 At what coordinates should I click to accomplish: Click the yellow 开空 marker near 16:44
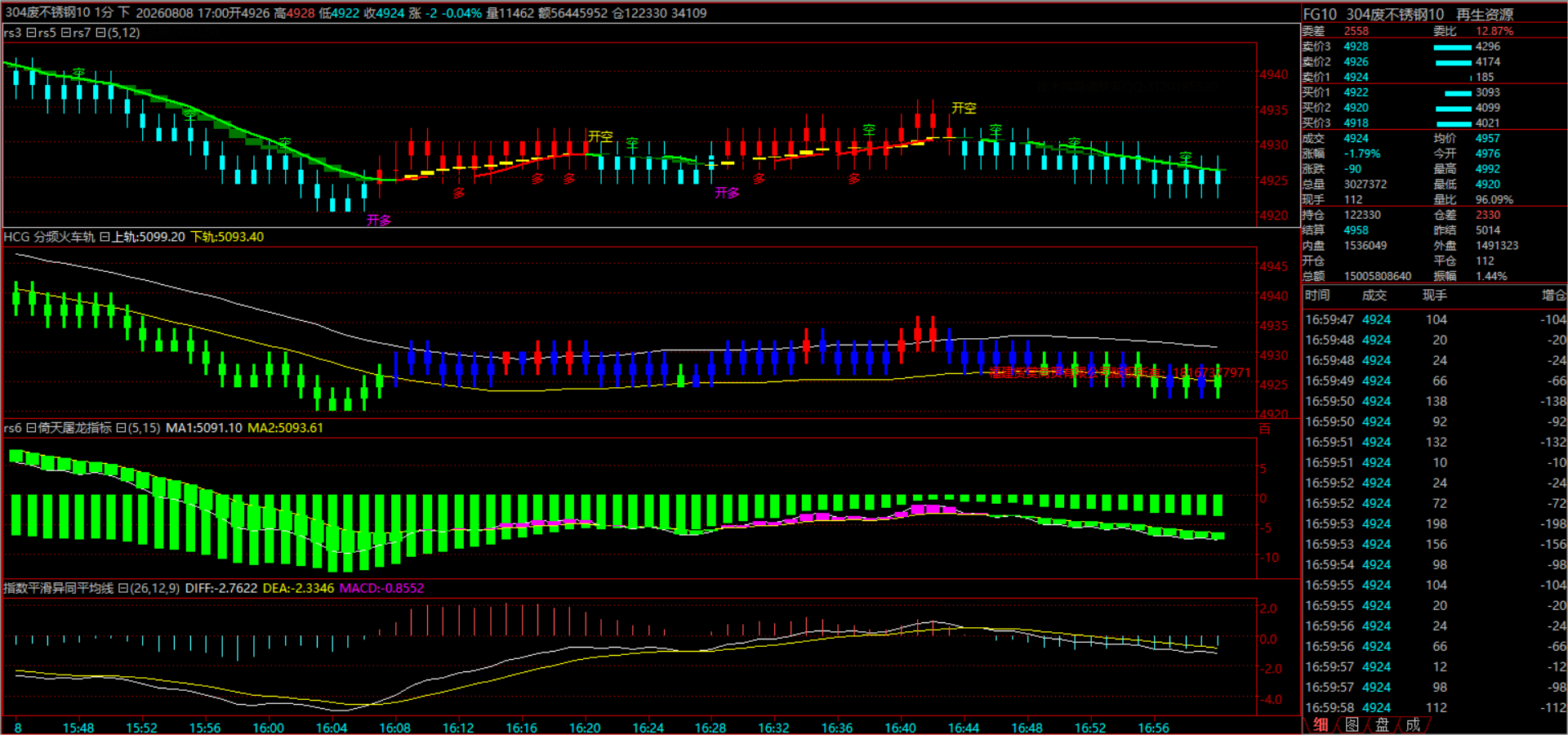pyautogui.click(x=964, y=108)
